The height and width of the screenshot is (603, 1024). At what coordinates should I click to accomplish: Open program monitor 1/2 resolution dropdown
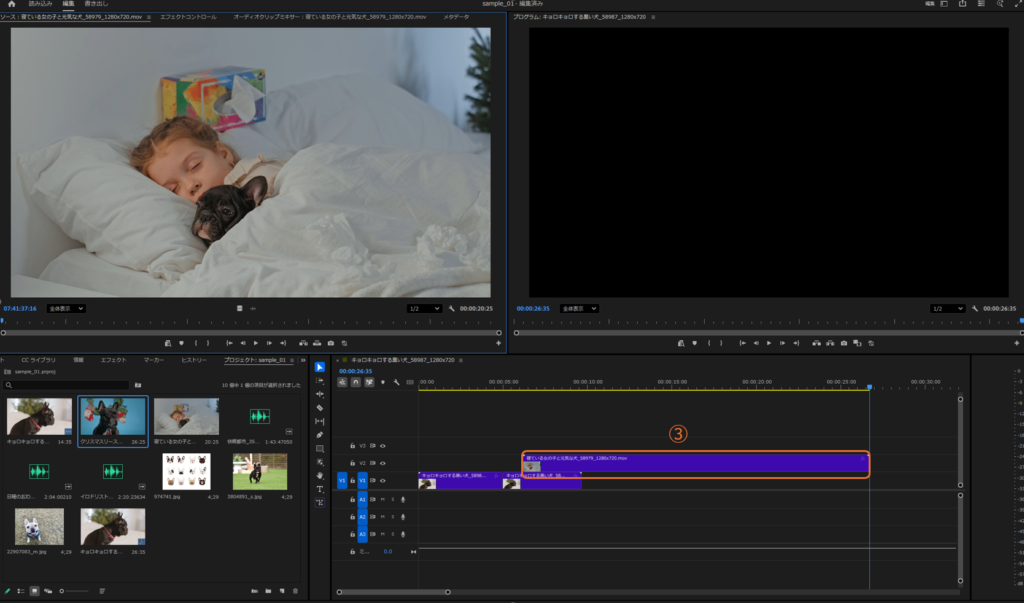click(948, 309)
